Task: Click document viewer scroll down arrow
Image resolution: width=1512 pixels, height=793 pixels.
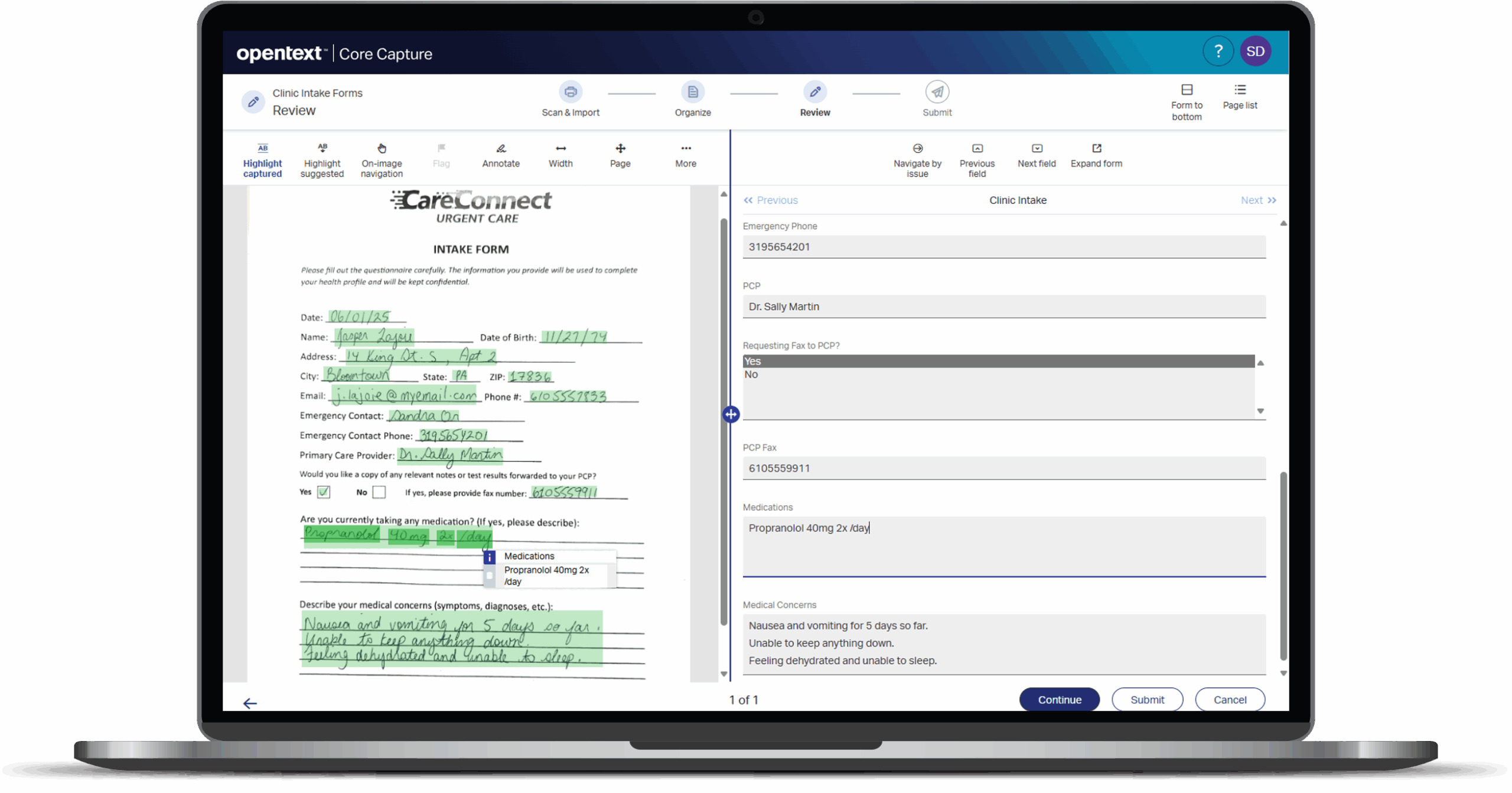Action: pyautogui.click(x=724, y=674)
